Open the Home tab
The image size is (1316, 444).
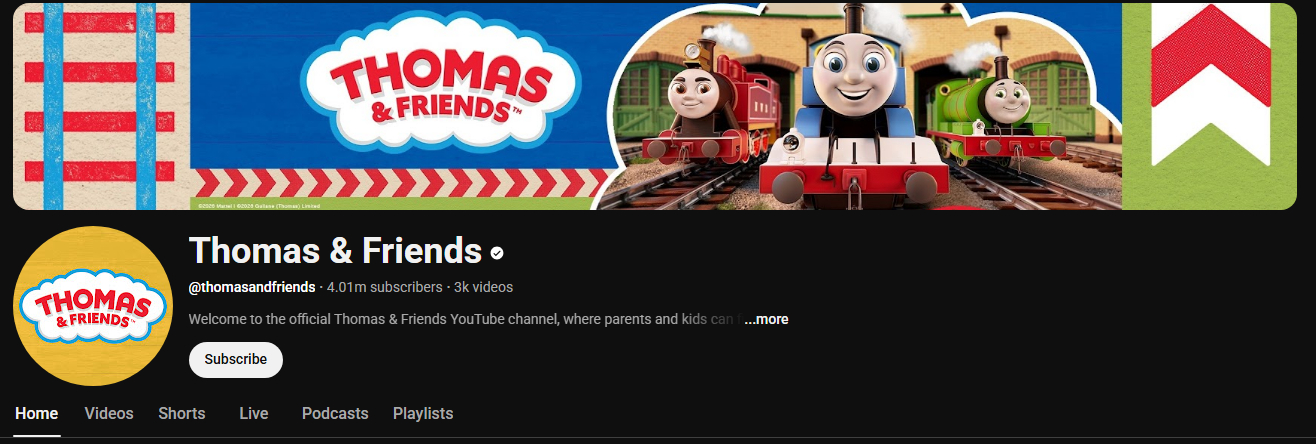click(x=37, y=413)
